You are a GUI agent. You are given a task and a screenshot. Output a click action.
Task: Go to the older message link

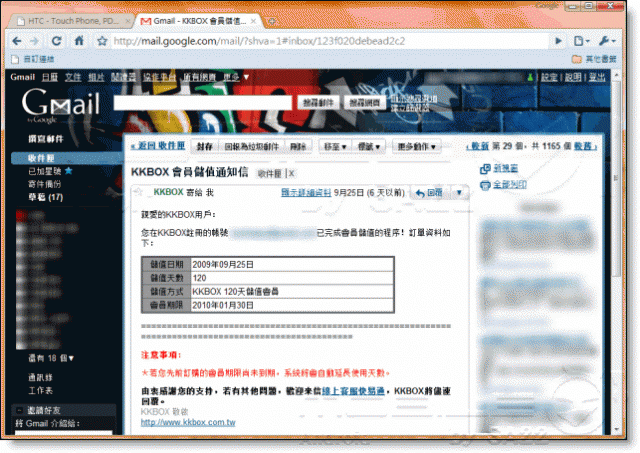click(585, 146)
